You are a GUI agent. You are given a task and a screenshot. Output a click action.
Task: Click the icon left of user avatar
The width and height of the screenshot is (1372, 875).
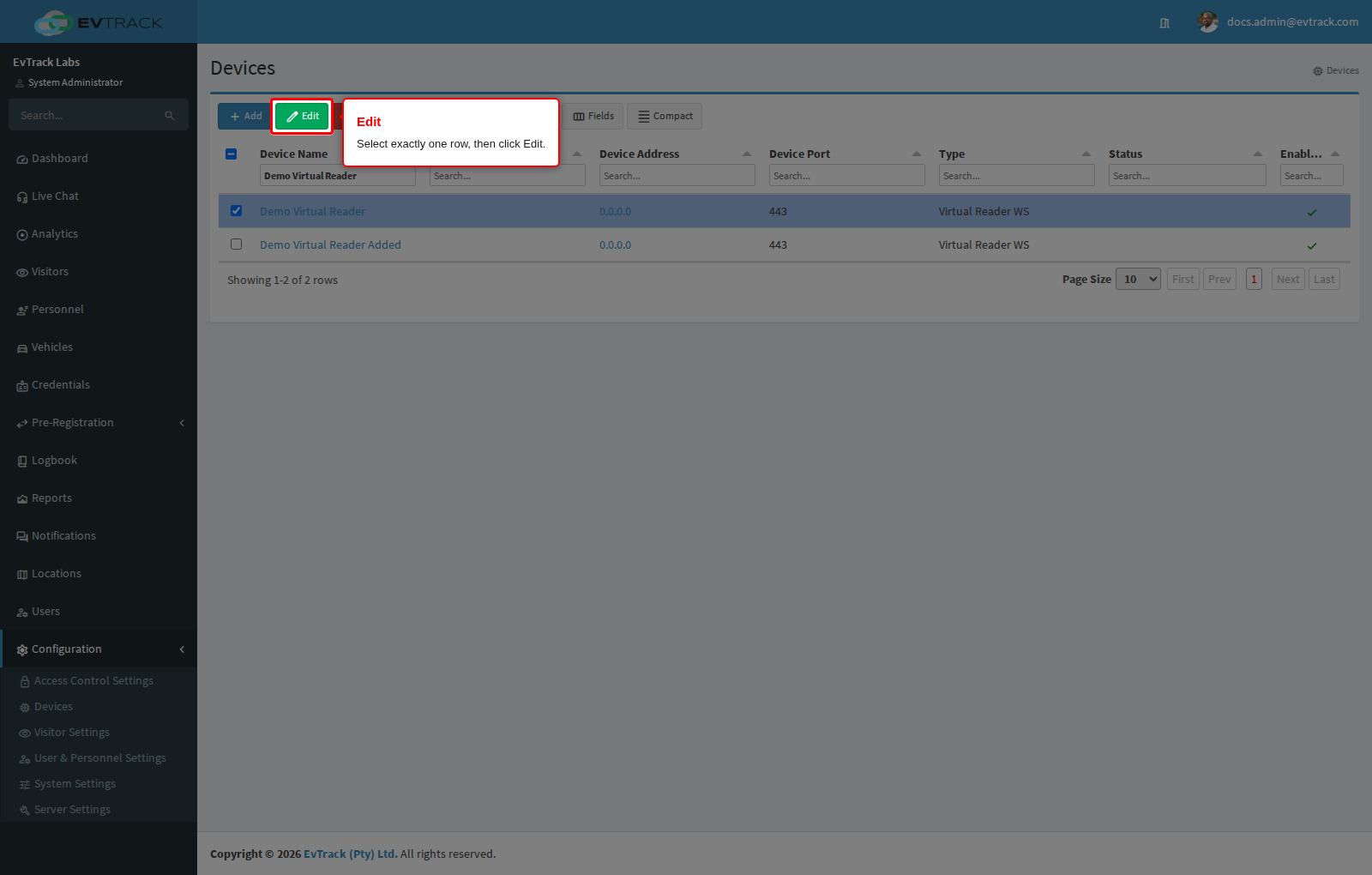coord(1164,23)
